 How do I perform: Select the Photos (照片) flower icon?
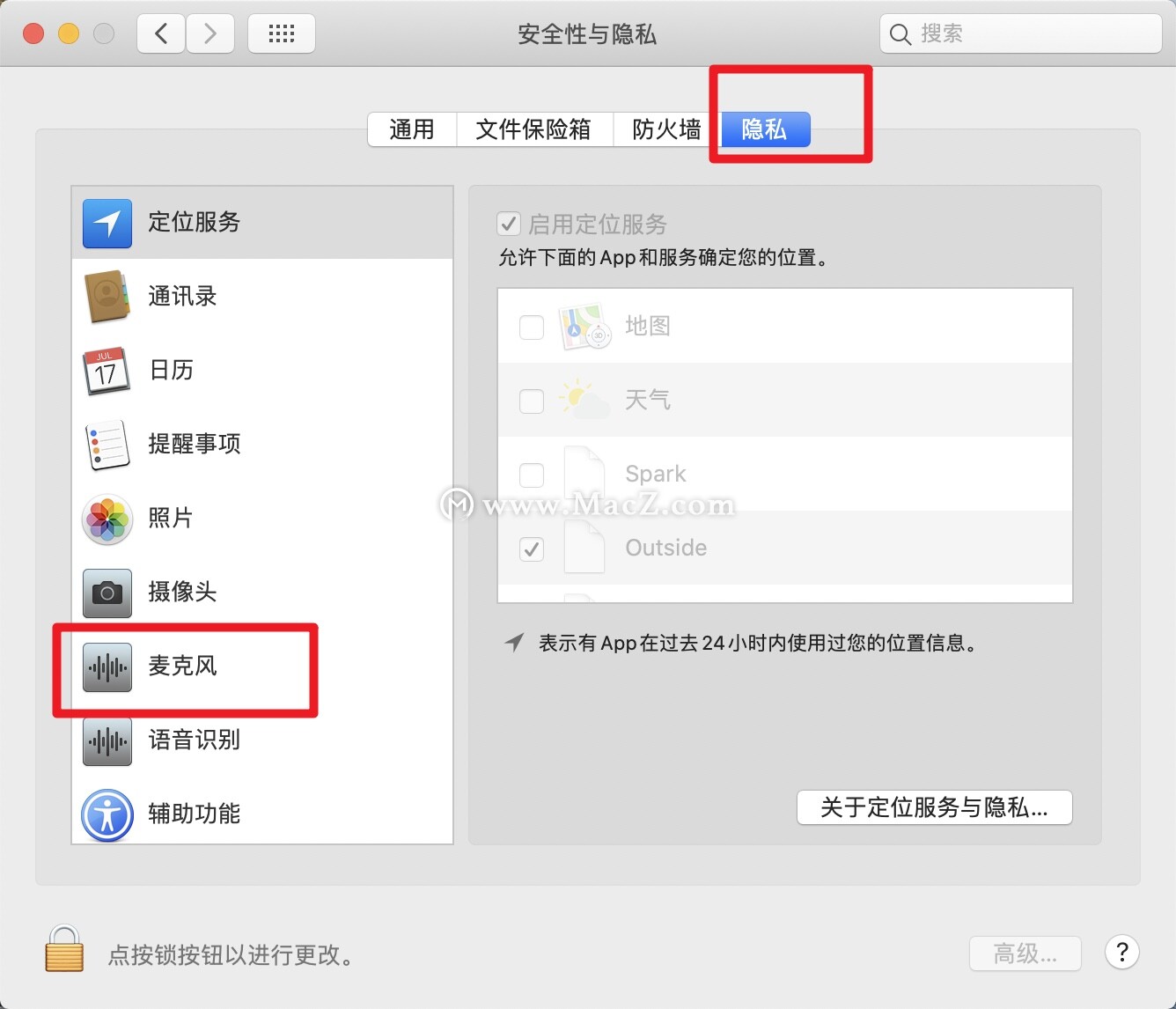[x=107, y=519]
